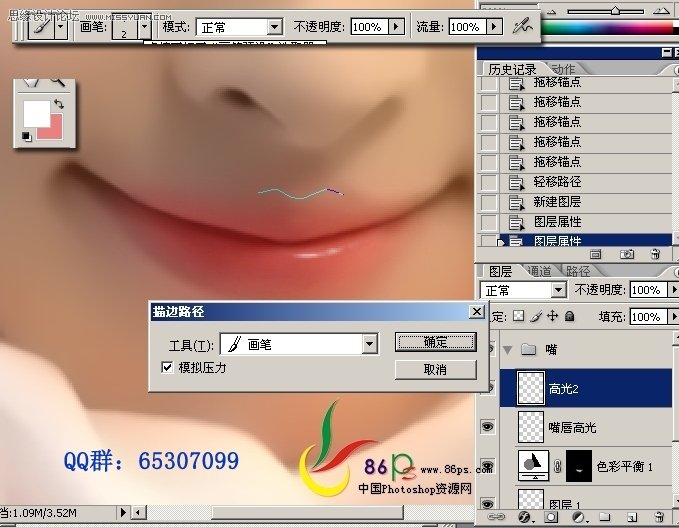Open layer blend mode 正常 dropdown
This screenshot has width=679, height=528.
coord(558,289)
